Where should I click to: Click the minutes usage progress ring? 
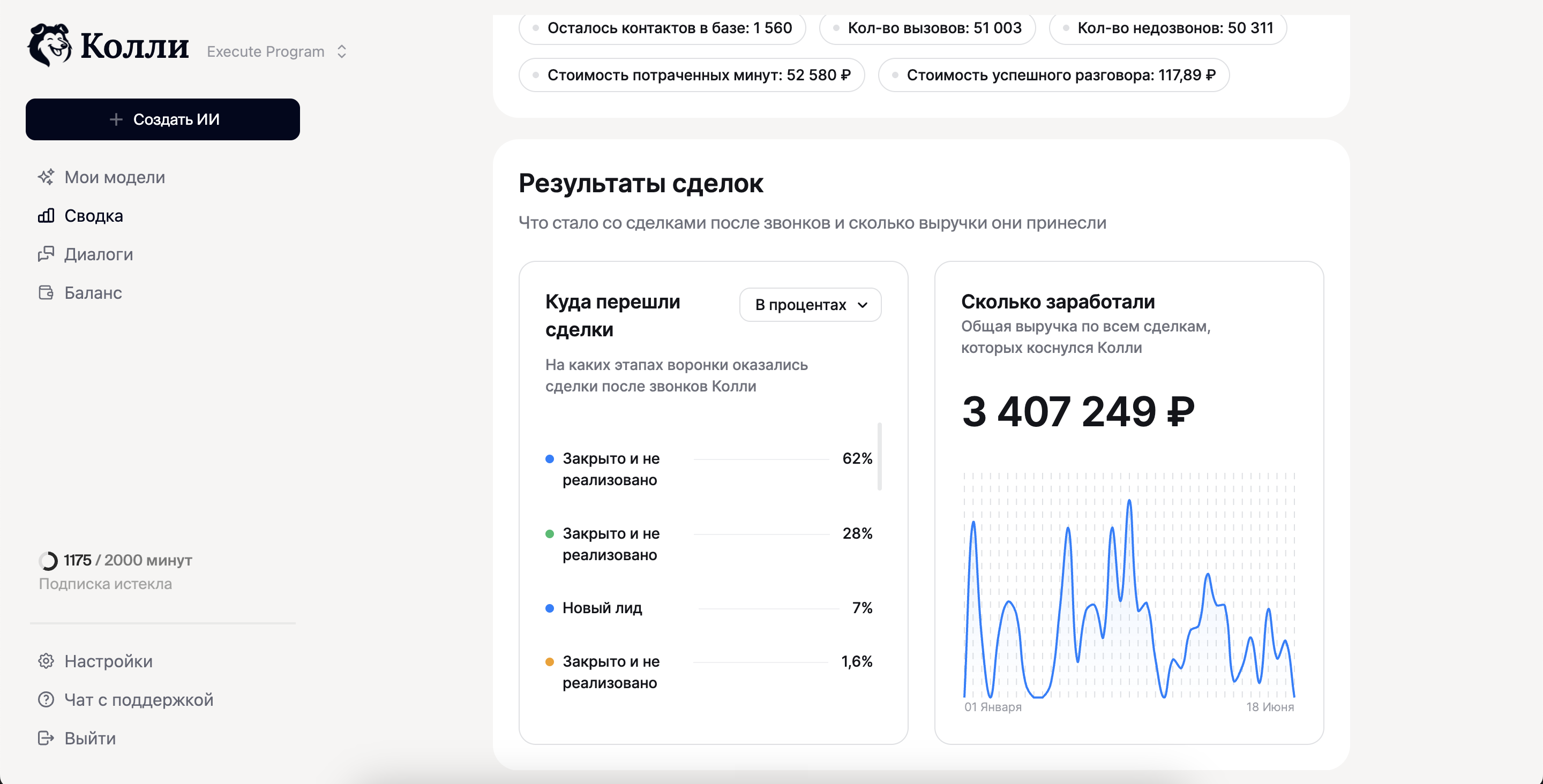click(x=49, y=561)
